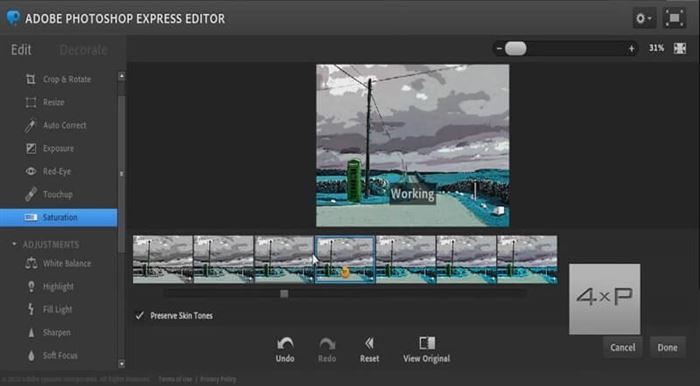Choose the Soft Focus droplet icon
Viewport: 700px width, 386px height.
pyautogui.click(x=31, y=356)
